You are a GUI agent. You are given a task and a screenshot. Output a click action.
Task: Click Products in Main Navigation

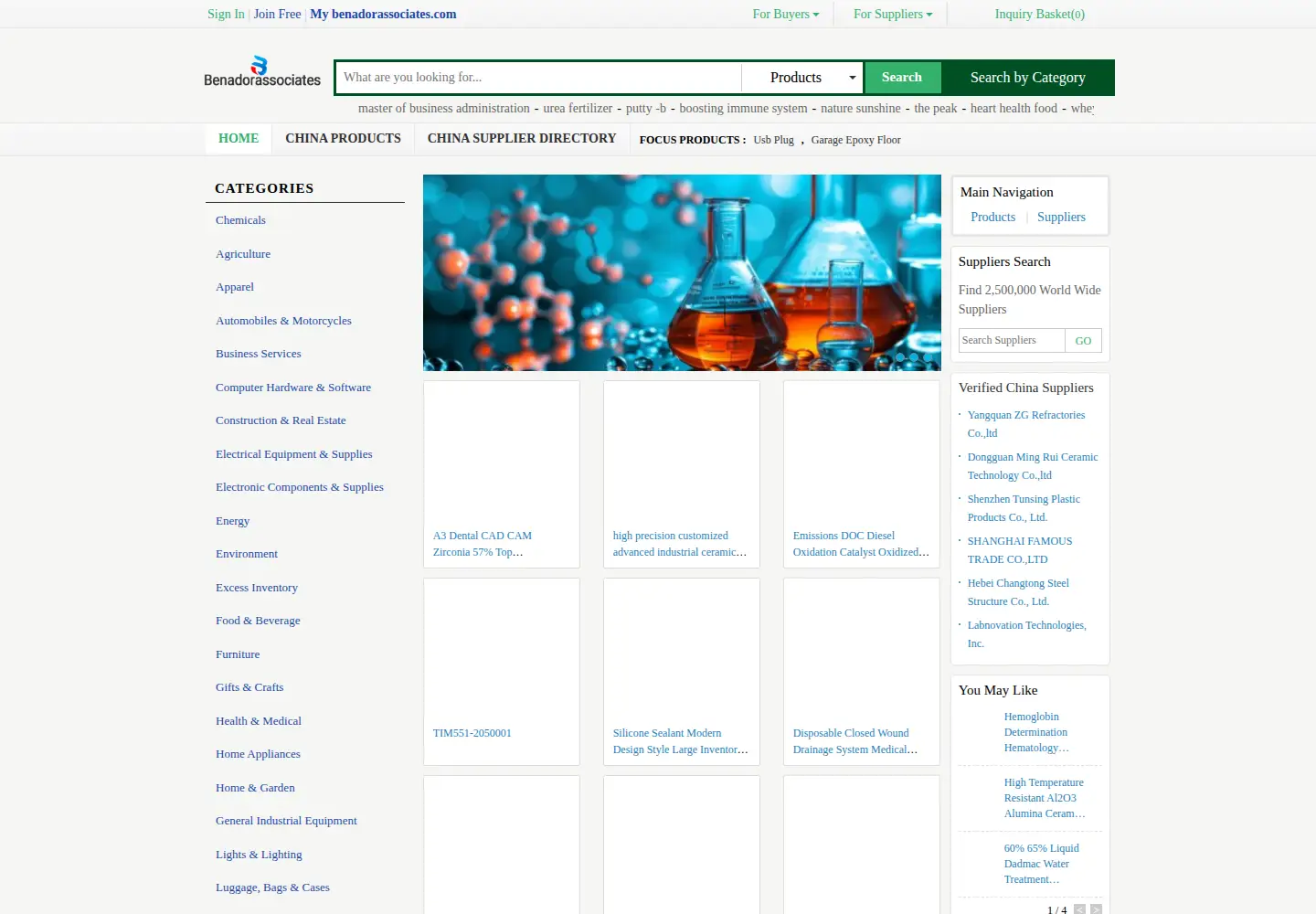tap(992, 218)
